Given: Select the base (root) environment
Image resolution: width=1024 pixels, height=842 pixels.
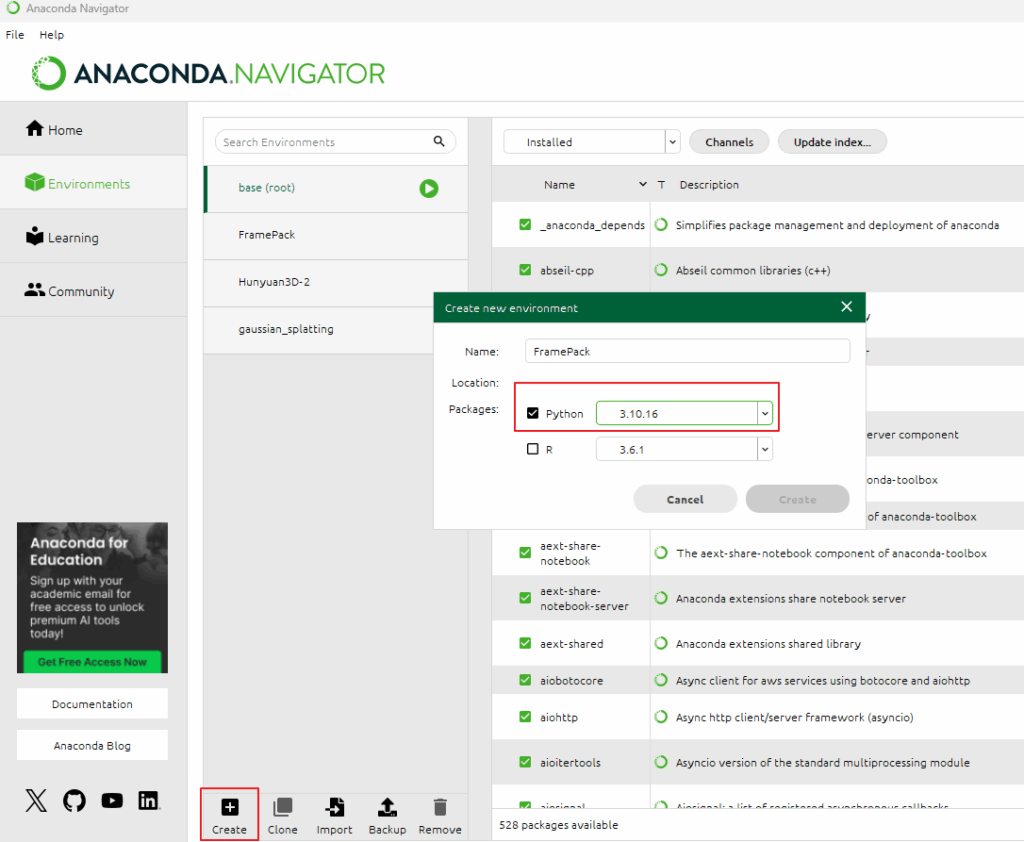Looking at the screenshot, I should tap(336, 189).
